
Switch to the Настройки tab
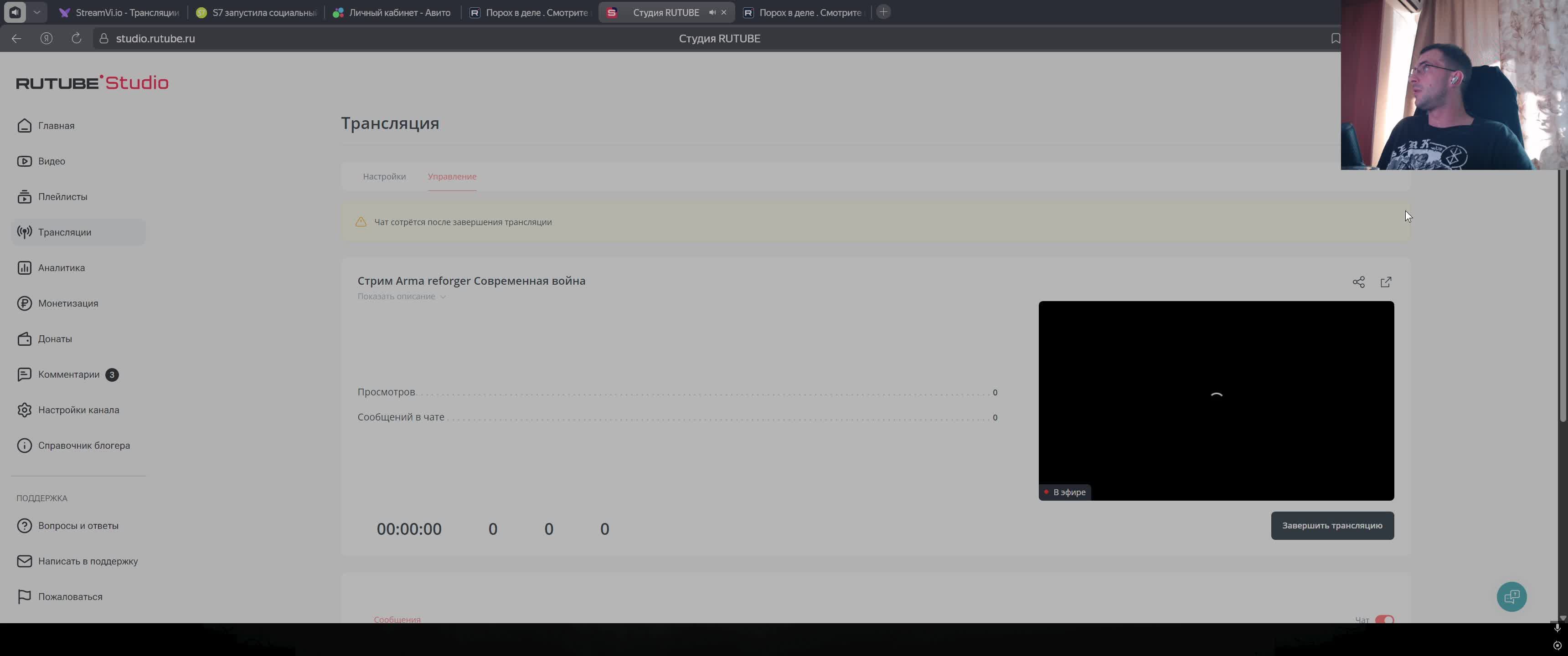[384, 176]
